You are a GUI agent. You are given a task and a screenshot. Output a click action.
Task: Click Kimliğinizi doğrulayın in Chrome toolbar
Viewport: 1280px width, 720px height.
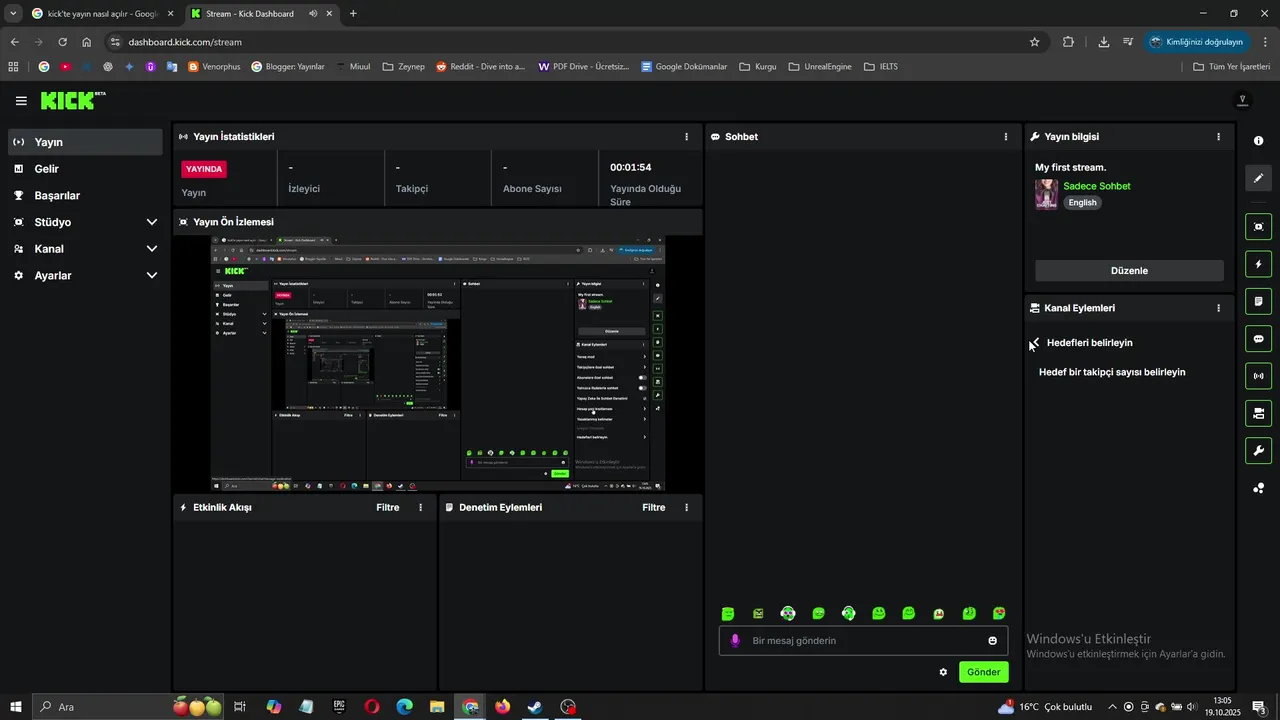[1197, 42]
